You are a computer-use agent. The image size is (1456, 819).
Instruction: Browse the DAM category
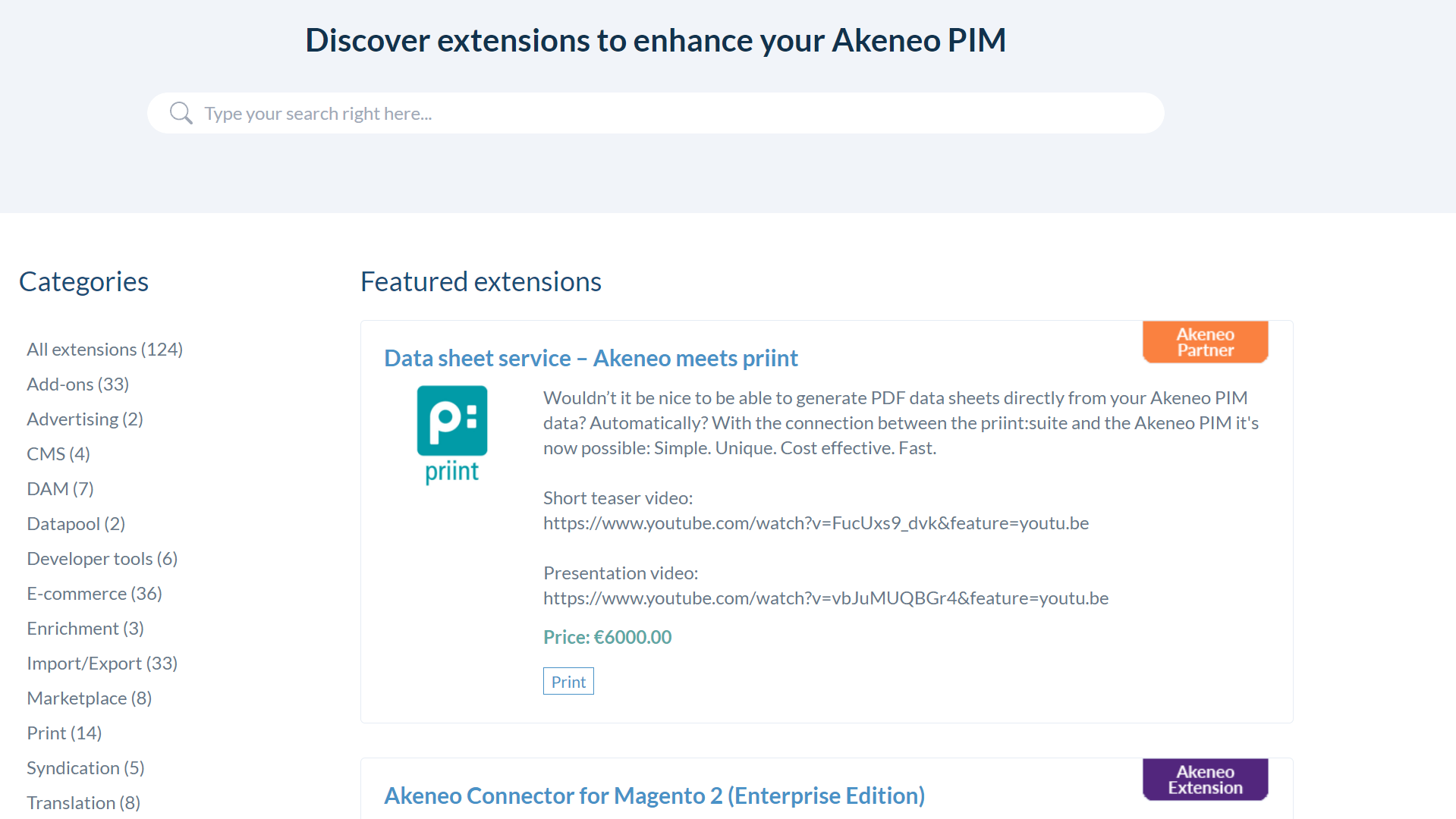pos(60,489)
